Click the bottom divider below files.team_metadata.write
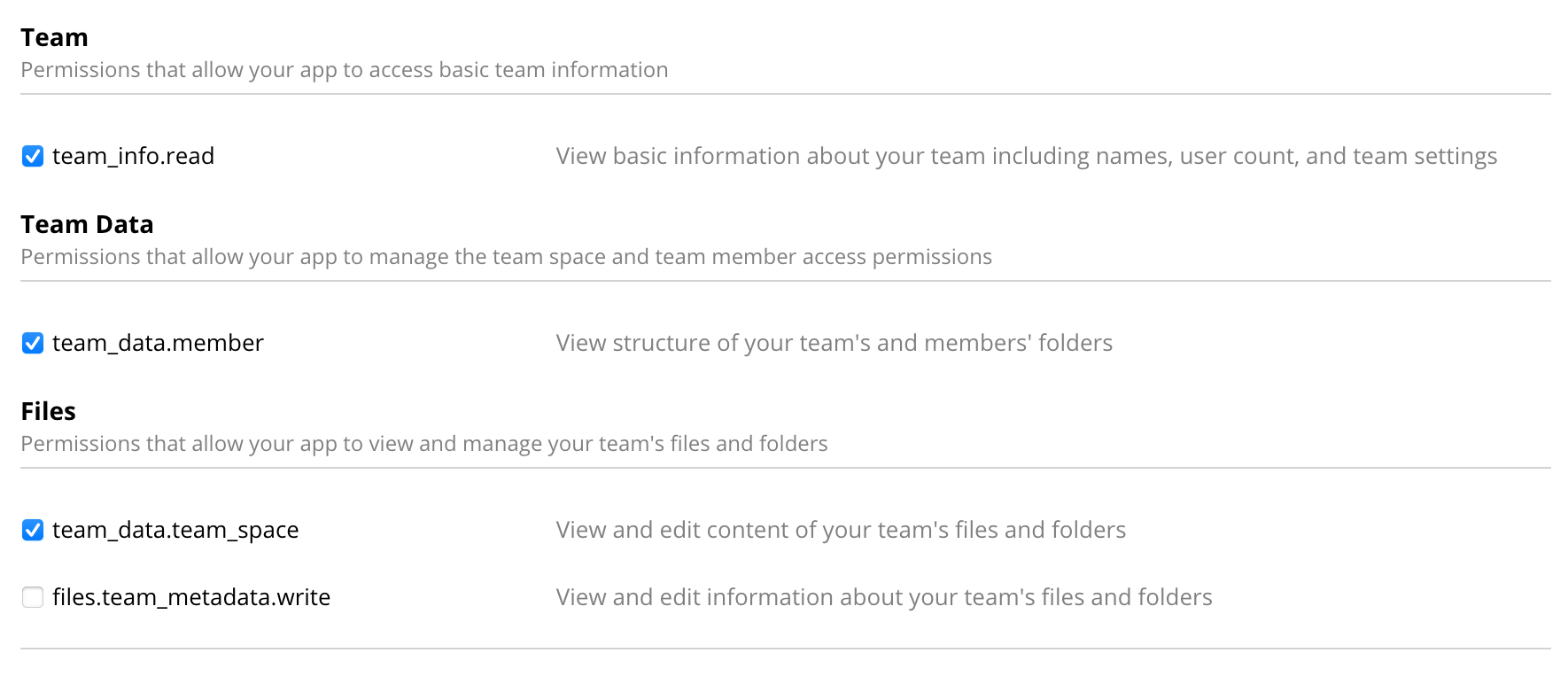 (785, 649)
